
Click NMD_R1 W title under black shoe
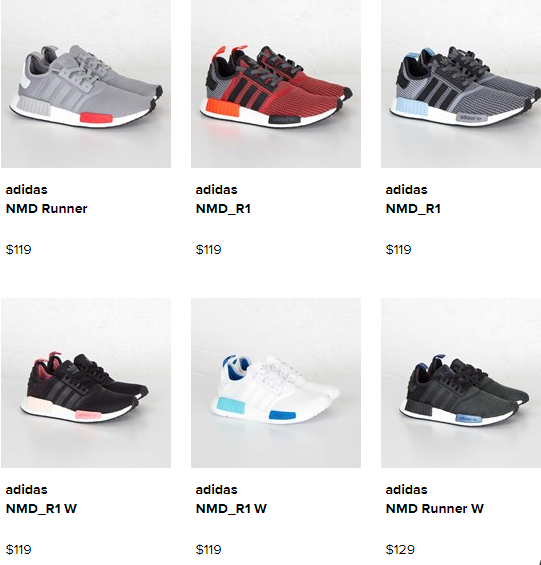coord(41,509)
